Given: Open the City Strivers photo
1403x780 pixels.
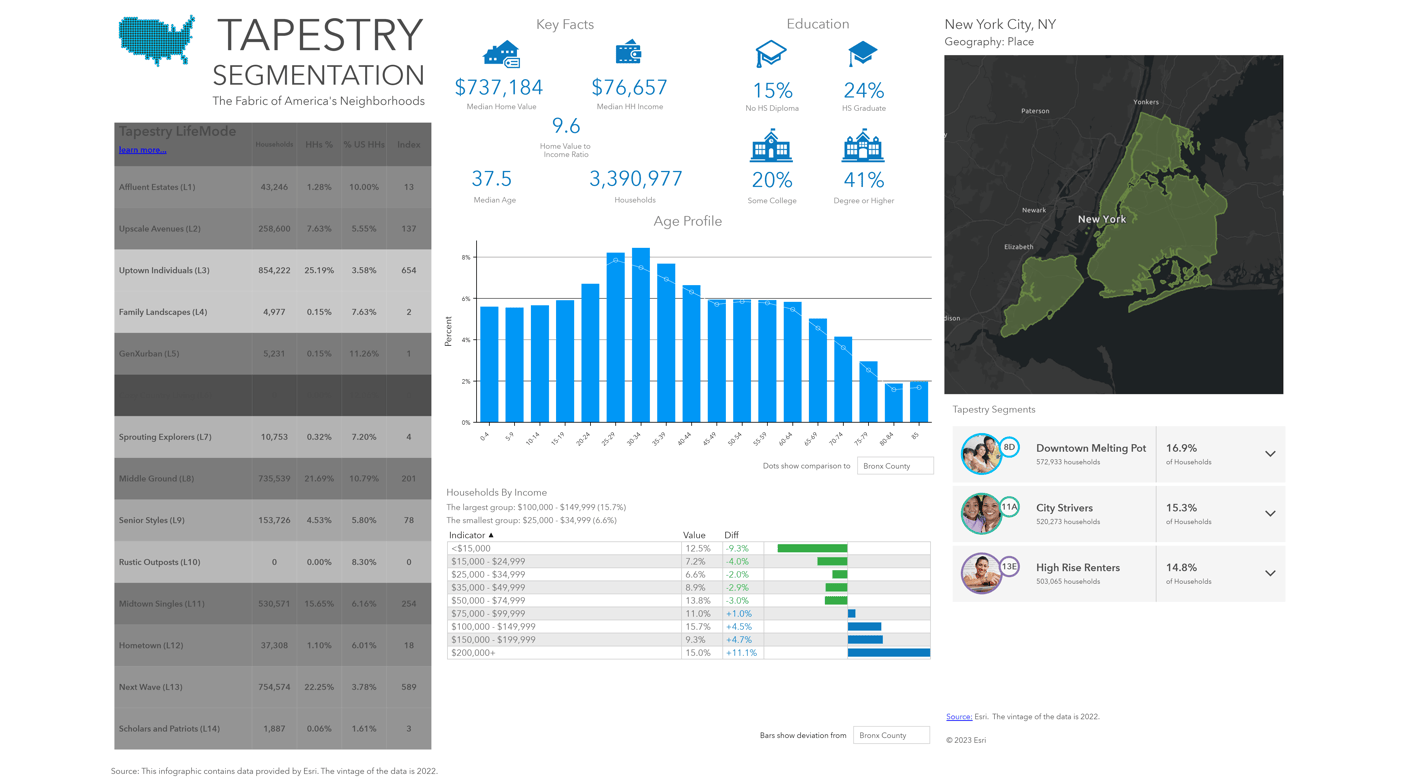Looking at the screenshot, I should pos(981,514).
